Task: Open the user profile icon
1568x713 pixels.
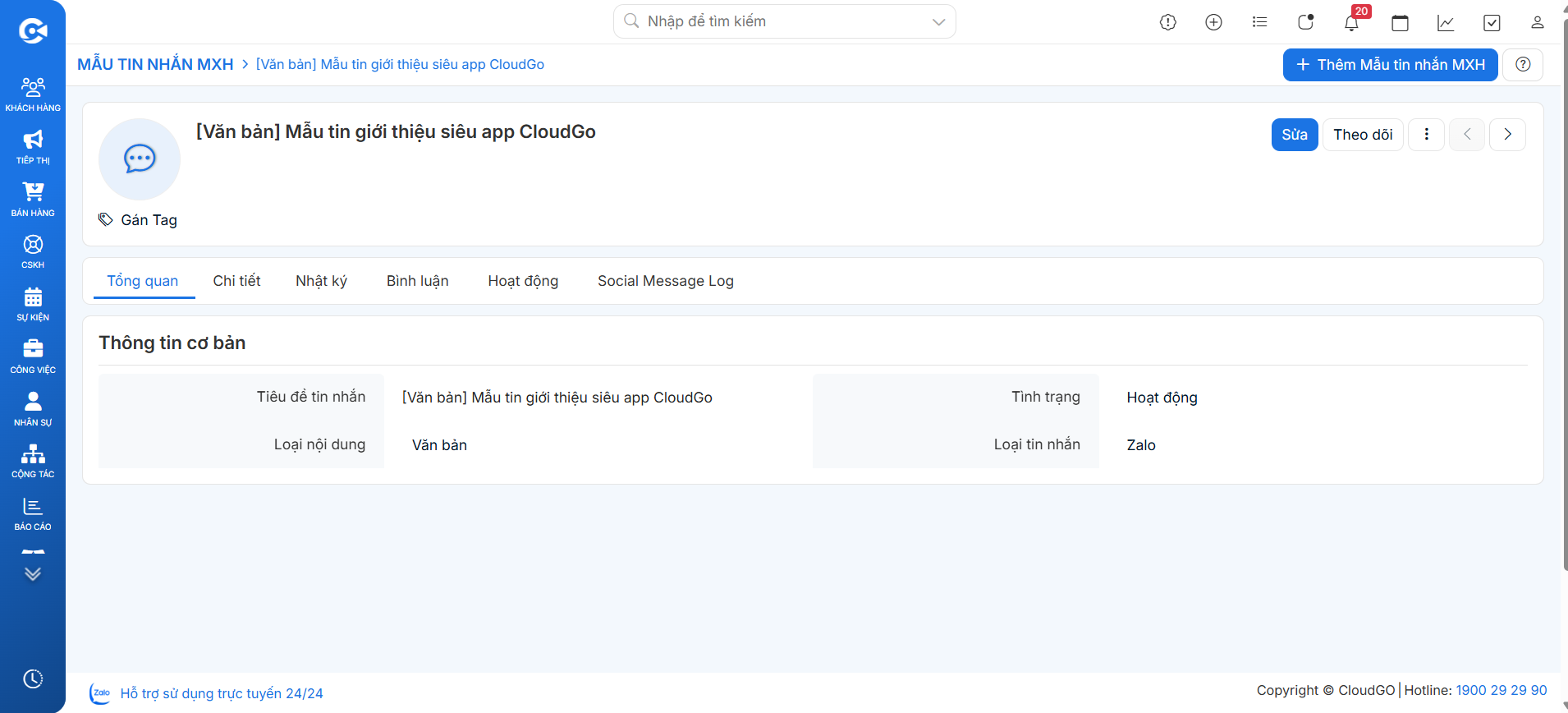Action: (x=1538, y=22)
